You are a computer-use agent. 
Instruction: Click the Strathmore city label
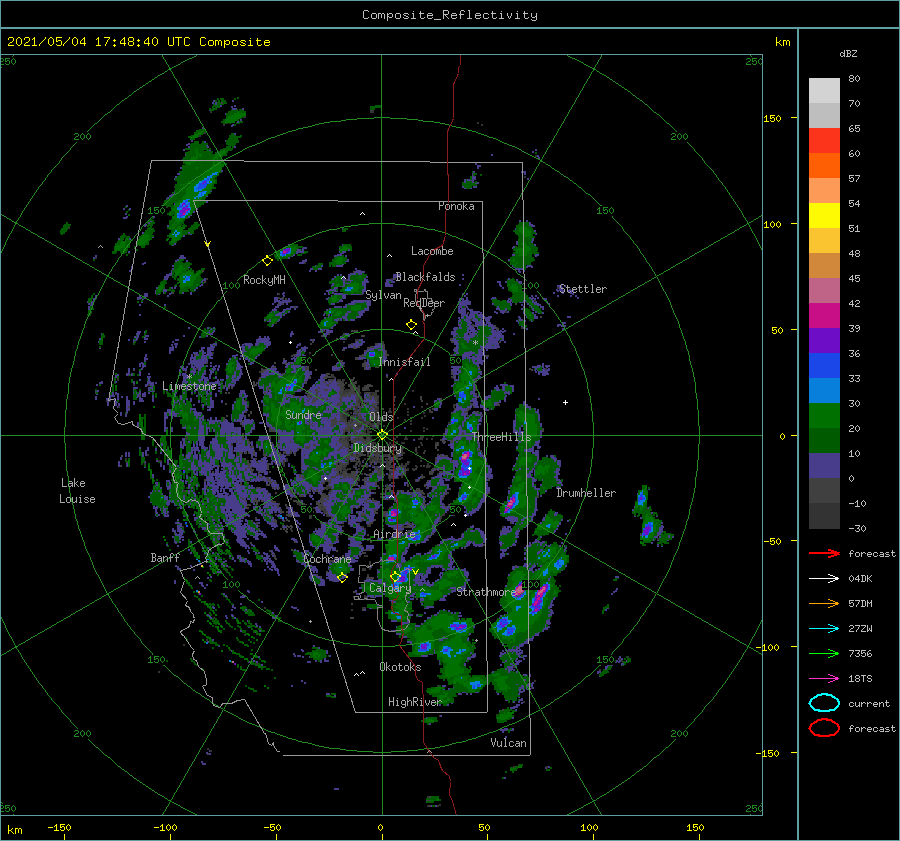pyautogui.click(x=486, y=592)
